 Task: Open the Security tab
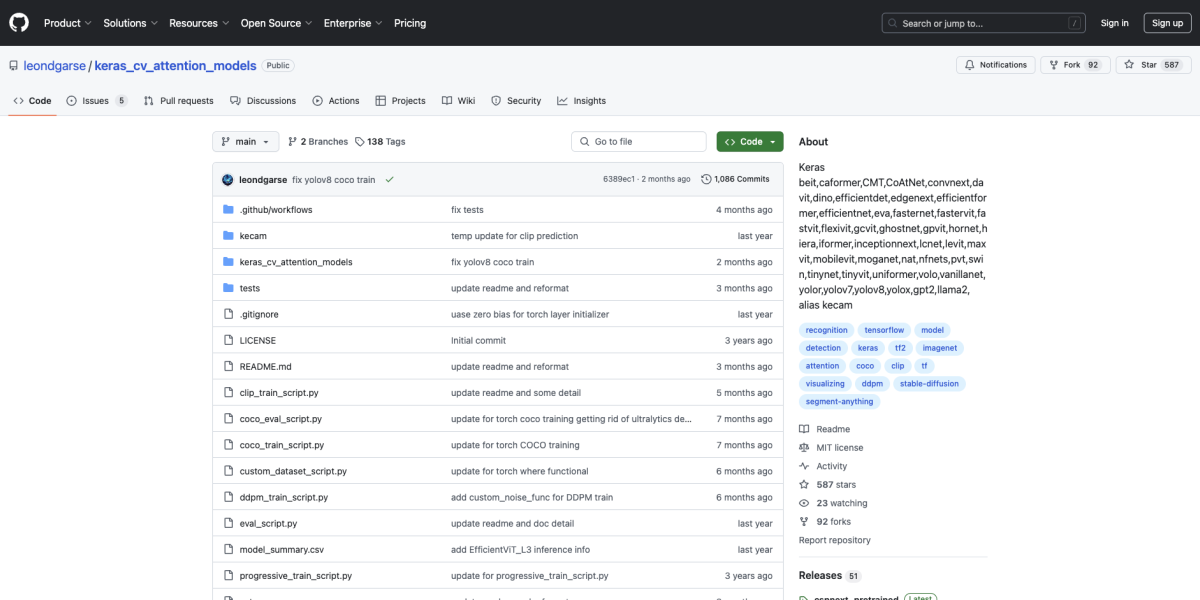pyautogui.click(x=516, y=101)
